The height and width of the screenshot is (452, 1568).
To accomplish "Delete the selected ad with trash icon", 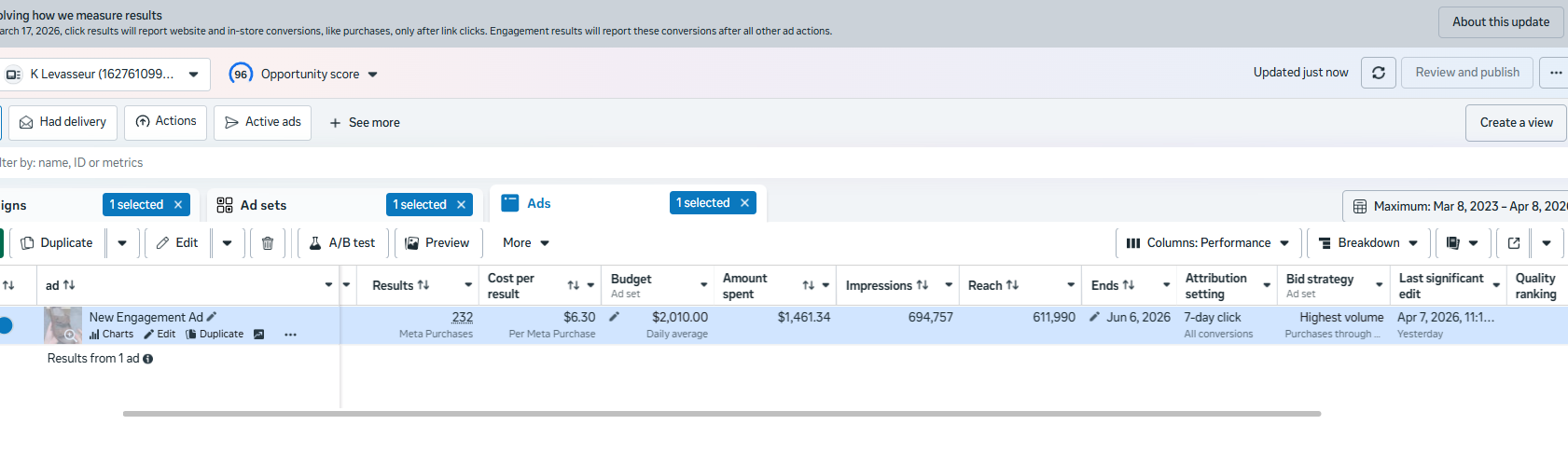I will (268, 243).
